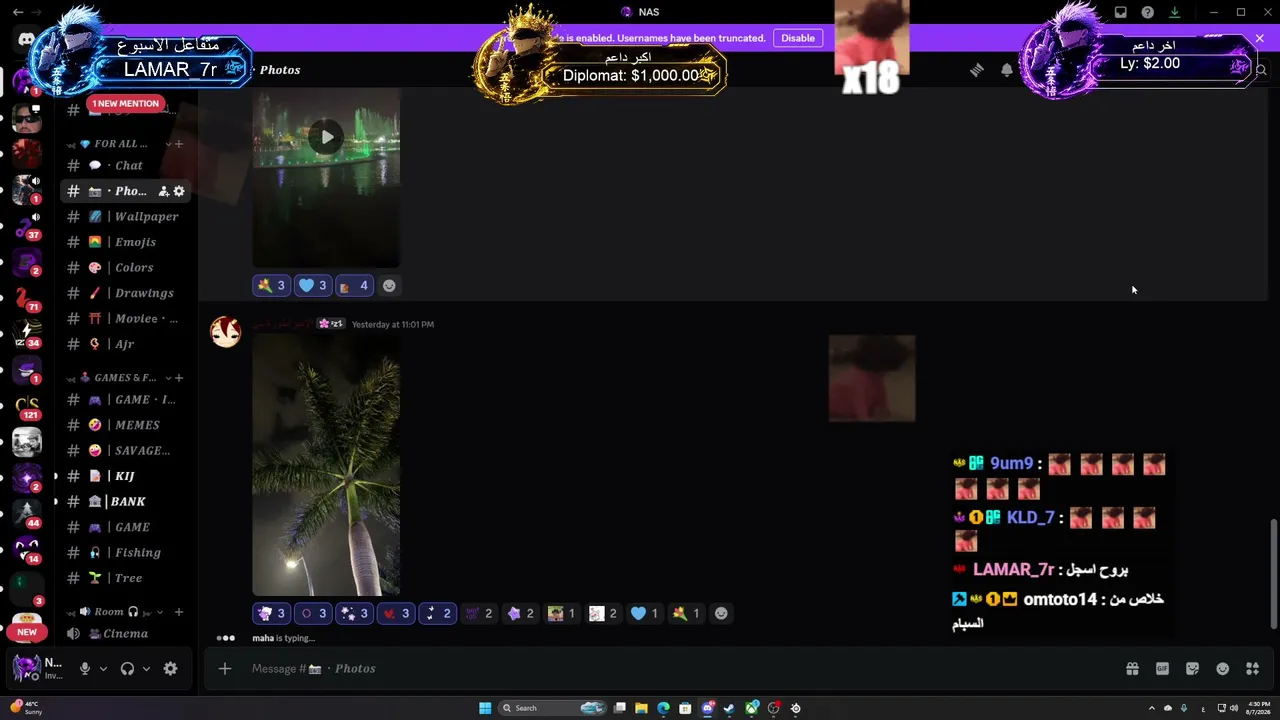This screenshot has width=1280, height=720.
Task: Open Windows Start menu
Action: [485, 708]
